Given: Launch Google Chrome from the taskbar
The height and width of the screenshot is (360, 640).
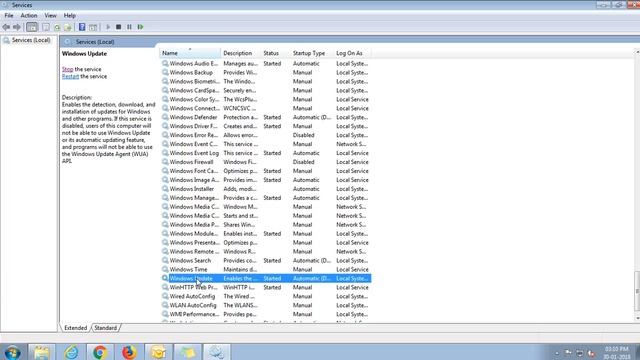Looking at the screenshot, I should (100, 352).
